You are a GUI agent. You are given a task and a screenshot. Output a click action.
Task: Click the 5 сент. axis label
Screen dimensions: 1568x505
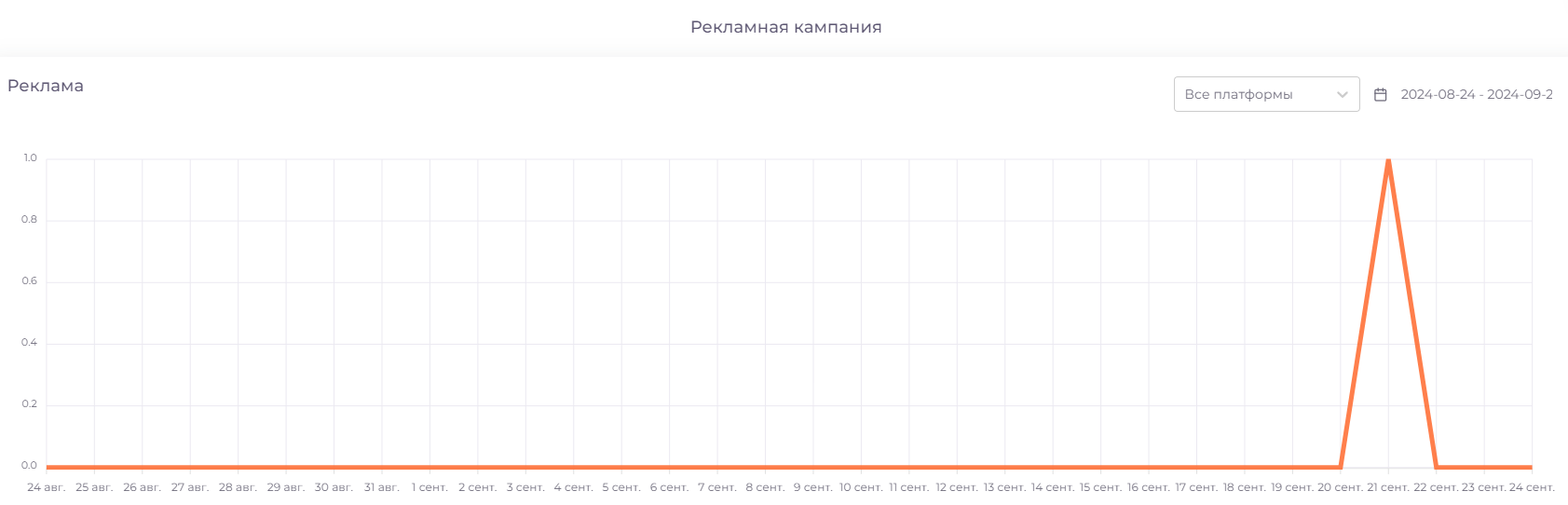click(621, 487)
